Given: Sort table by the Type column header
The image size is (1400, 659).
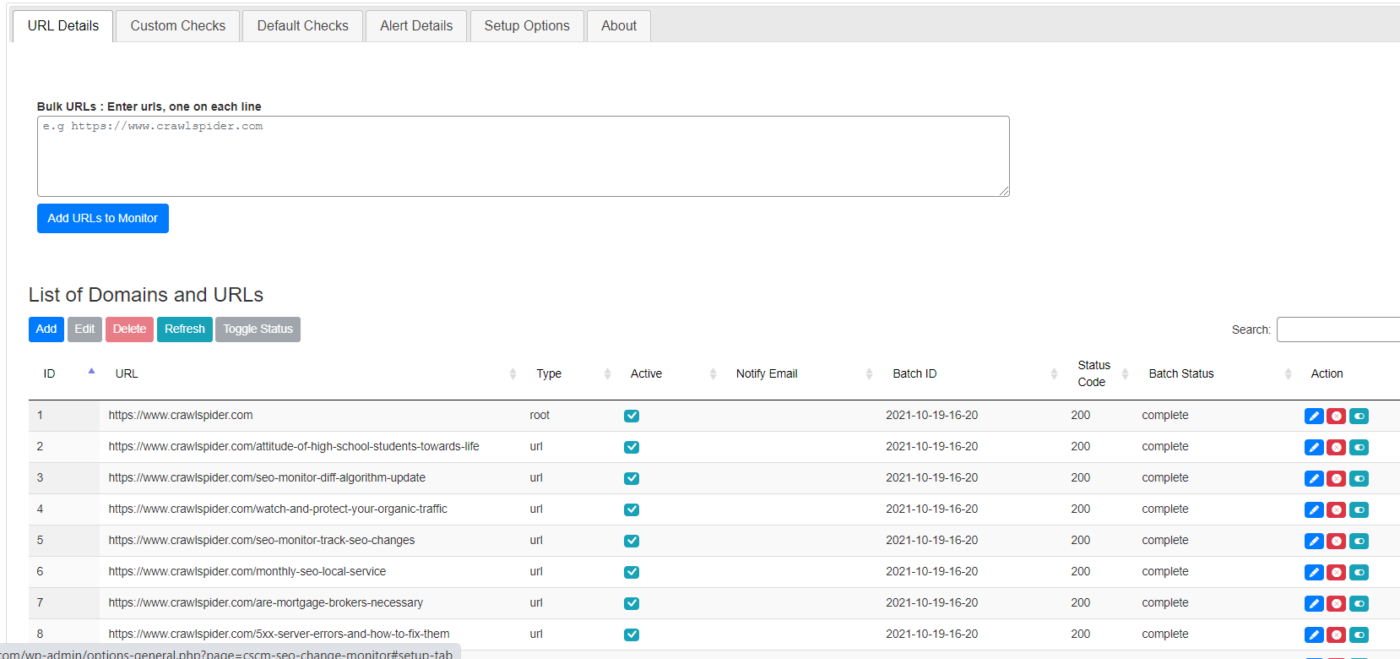Looking at the screenshot, I should point(568,374).
